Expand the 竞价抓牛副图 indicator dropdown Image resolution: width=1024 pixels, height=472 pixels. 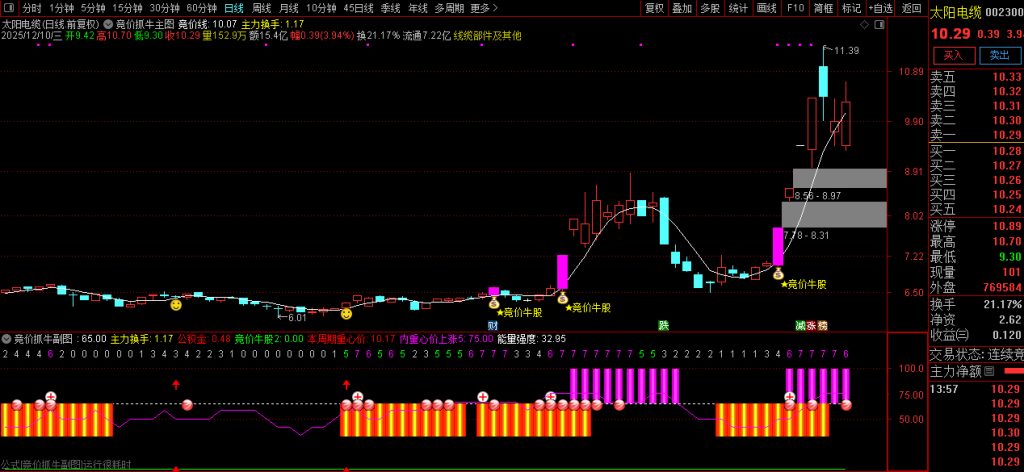click(x=7, y=339)
